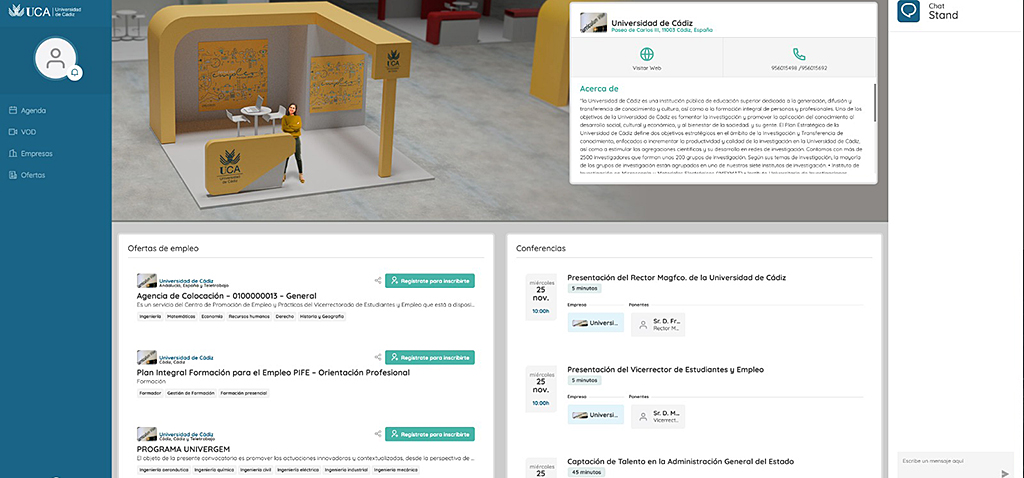
Task: Open the chat bubble icon at top right
Action: (x=908, y=12)
